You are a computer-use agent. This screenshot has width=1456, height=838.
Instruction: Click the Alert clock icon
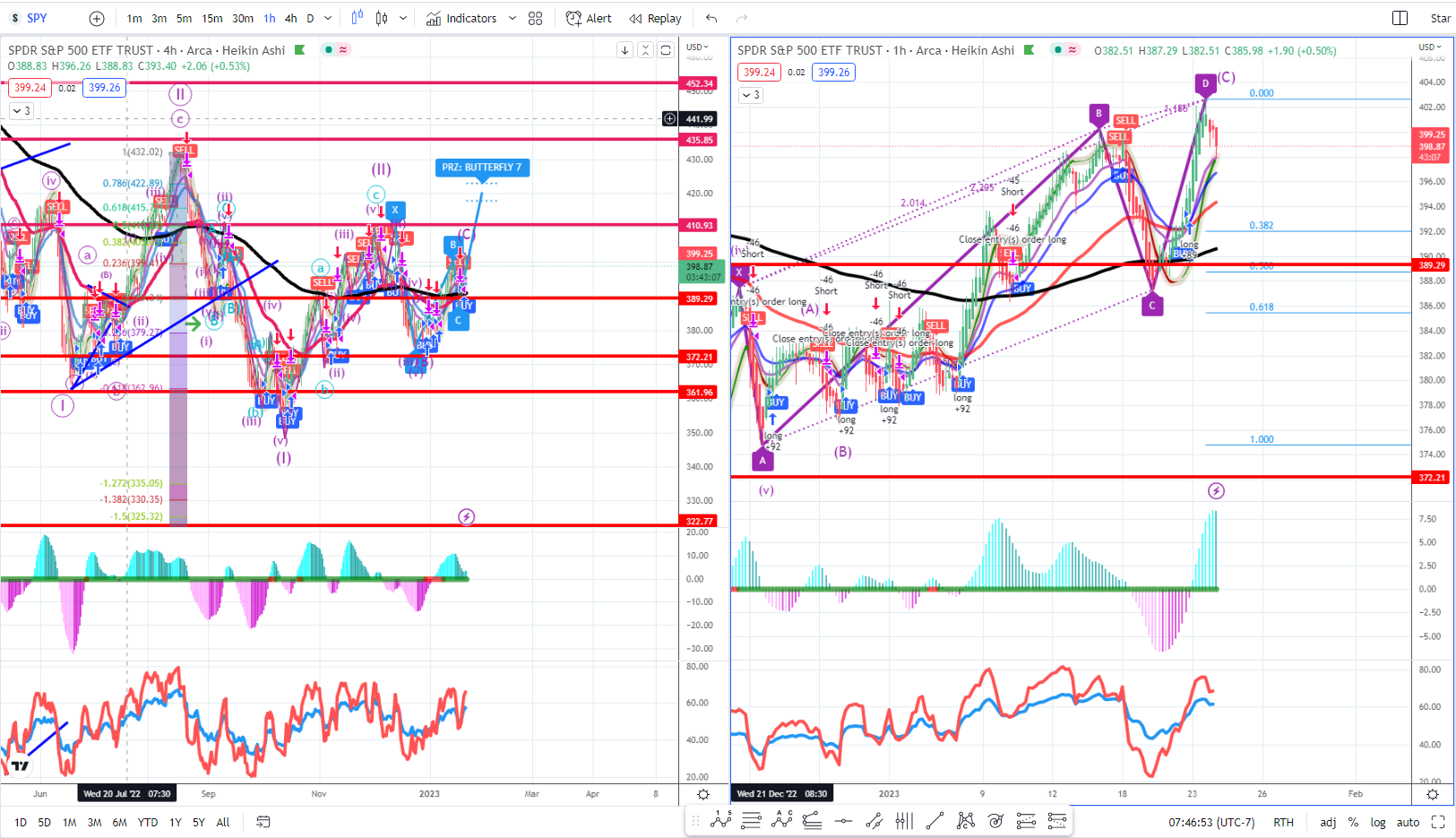pos(573,18)
